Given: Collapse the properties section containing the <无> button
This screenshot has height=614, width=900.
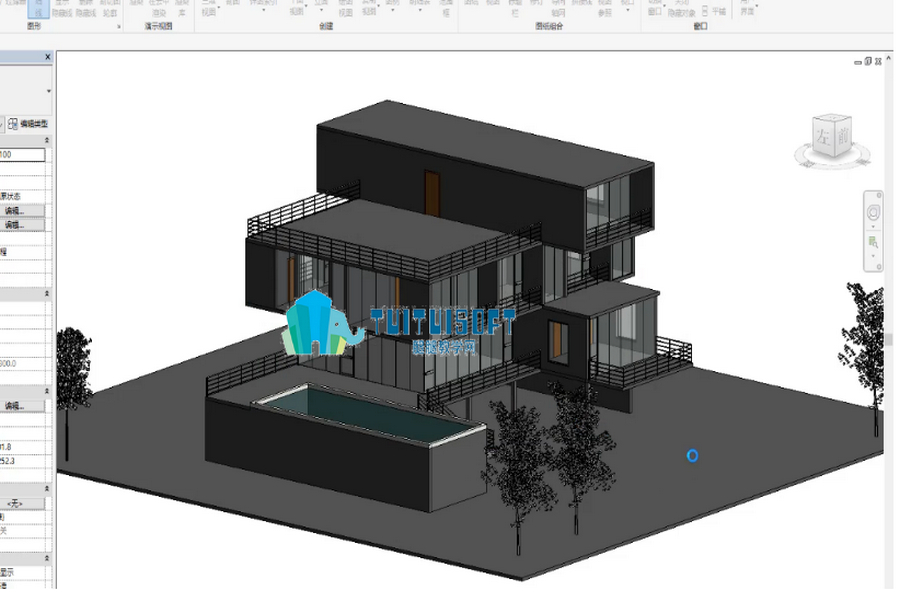Looking at the screenshot, I should 46,489.
